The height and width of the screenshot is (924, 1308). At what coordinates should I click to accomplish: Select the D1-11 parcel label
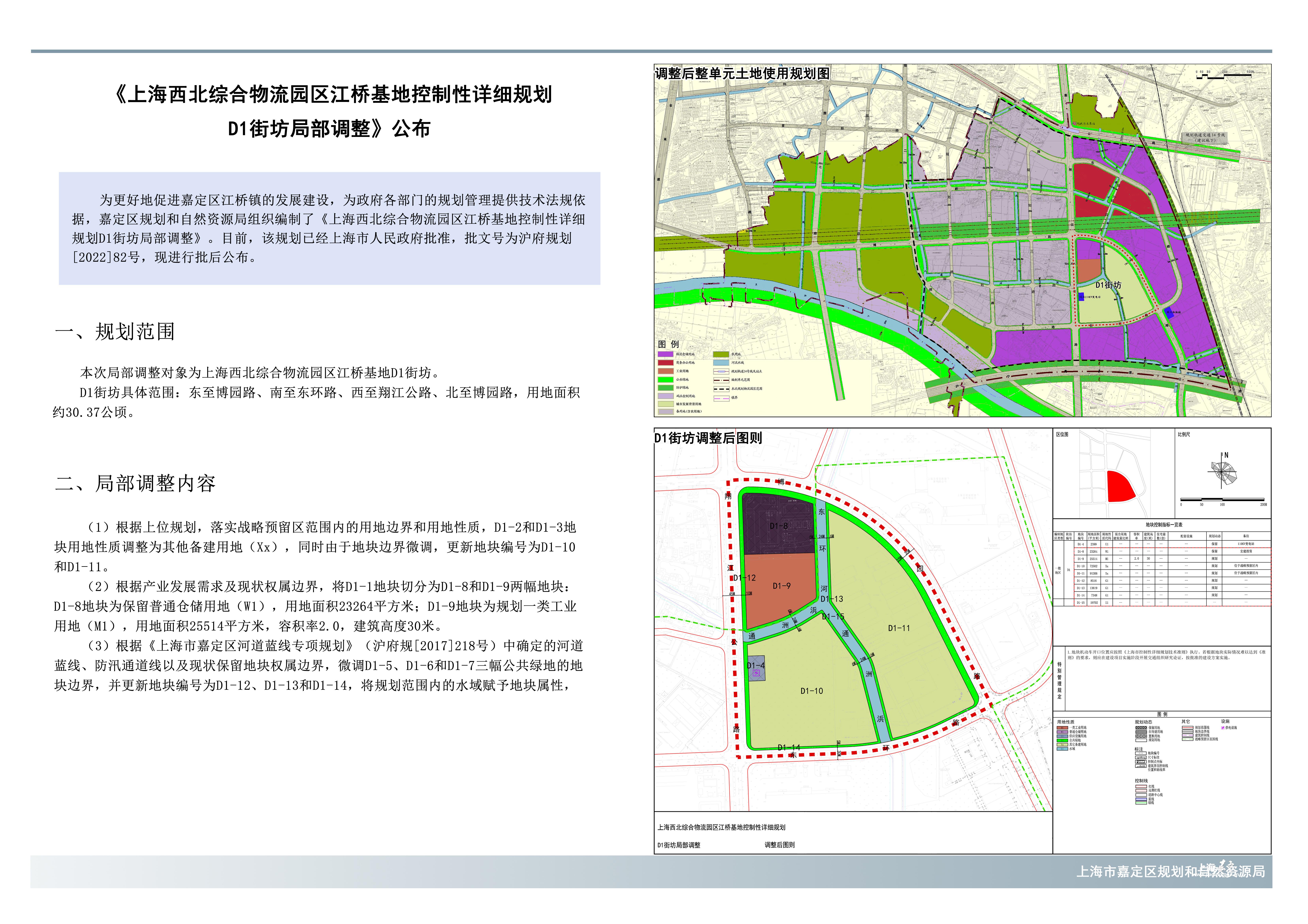coord(899,628)
